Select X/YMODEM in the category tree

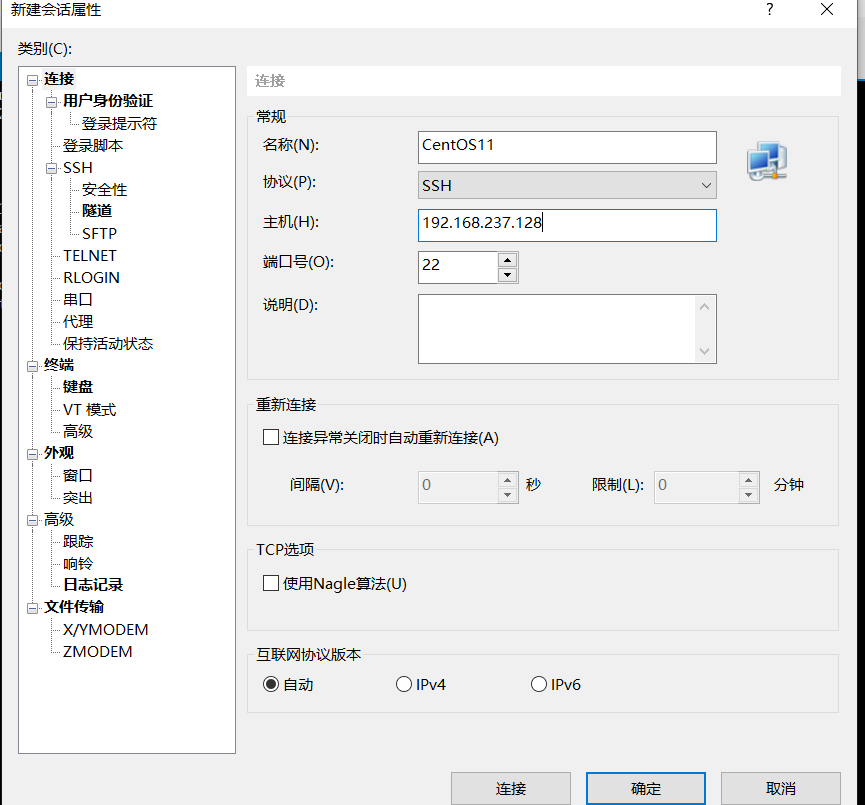[x=105, y=630]
